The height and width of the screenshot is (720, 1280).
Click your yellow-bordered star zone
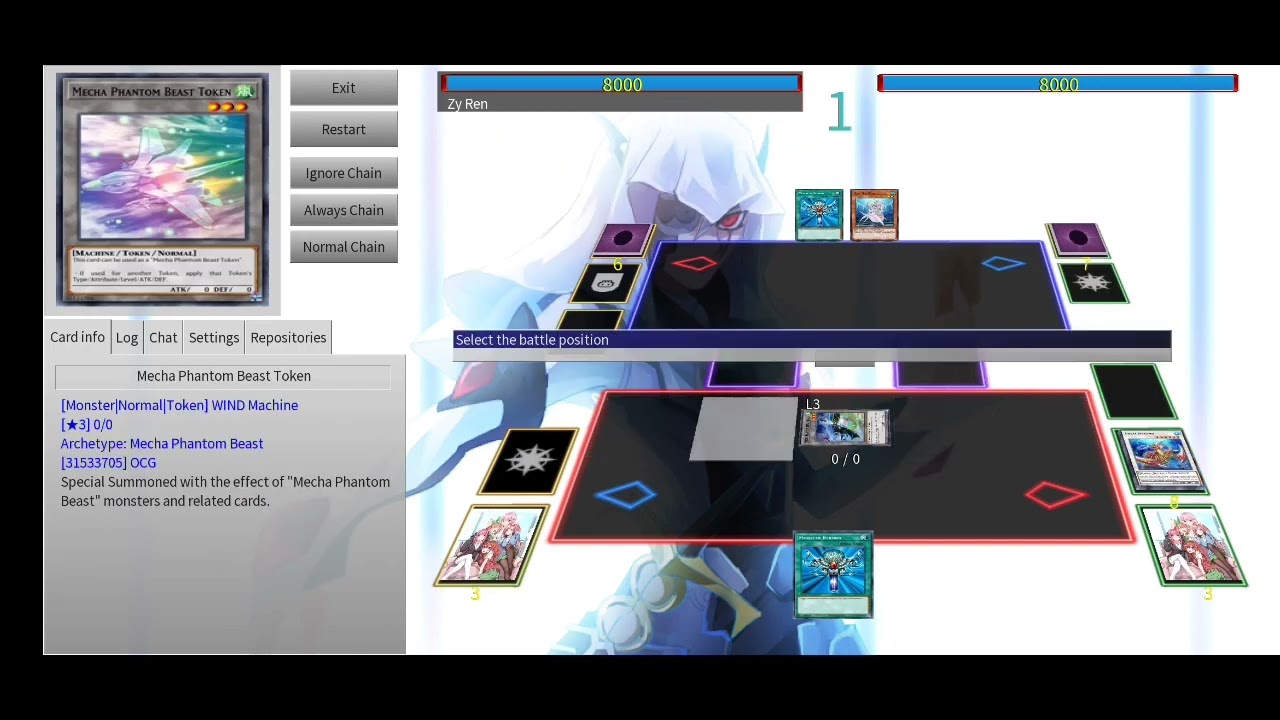click(x=528, y=461)
